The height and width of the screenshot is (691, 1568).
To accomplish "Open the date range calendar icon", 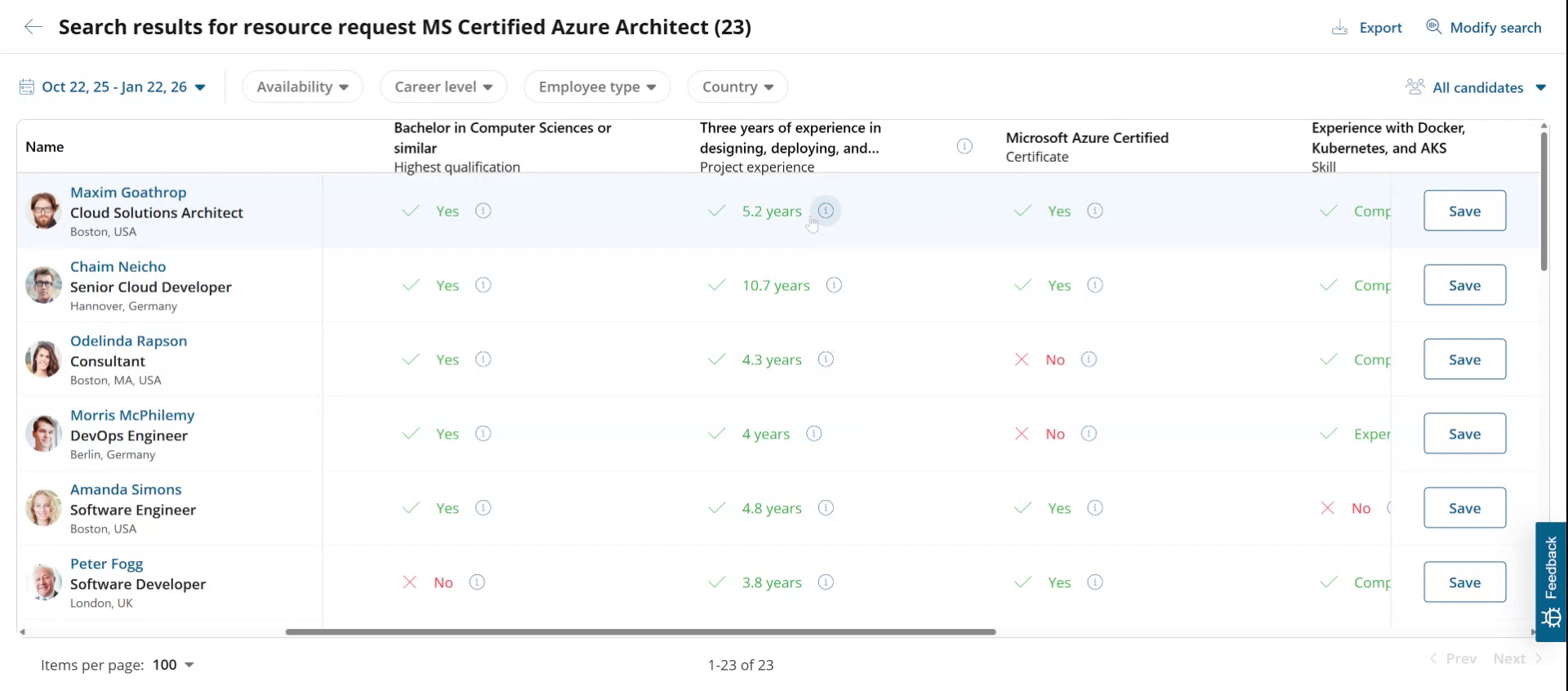I will [x=27, y=87].
